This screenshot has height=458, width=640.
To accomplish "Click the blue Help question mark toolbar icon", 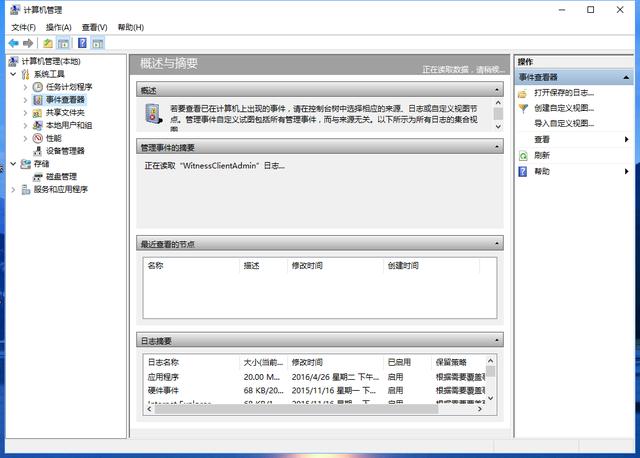I will 82,44.
